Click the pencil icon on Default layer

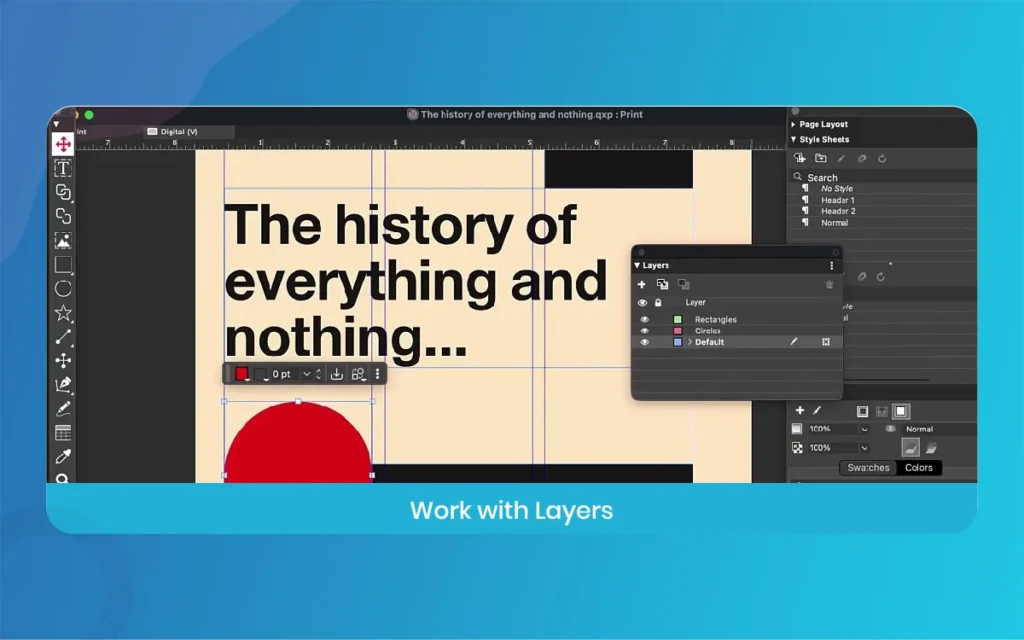[x=793, y=342]
